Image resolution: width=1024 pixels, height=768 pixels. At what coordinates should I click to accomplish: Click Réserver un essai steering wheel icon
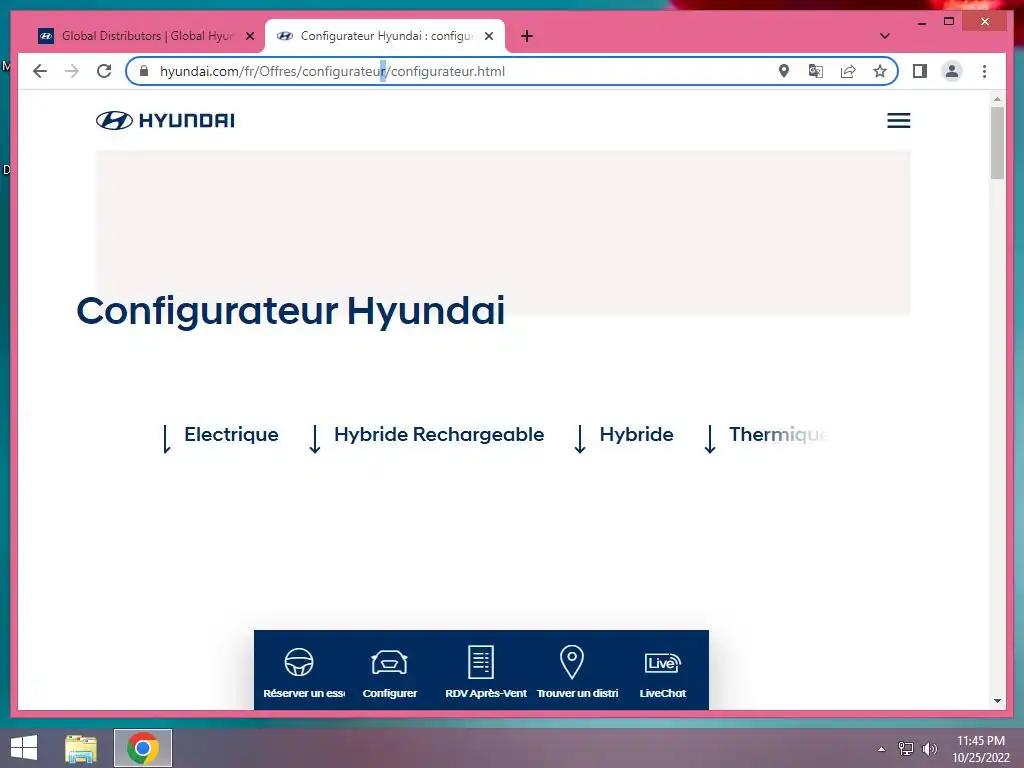(299, 662)
